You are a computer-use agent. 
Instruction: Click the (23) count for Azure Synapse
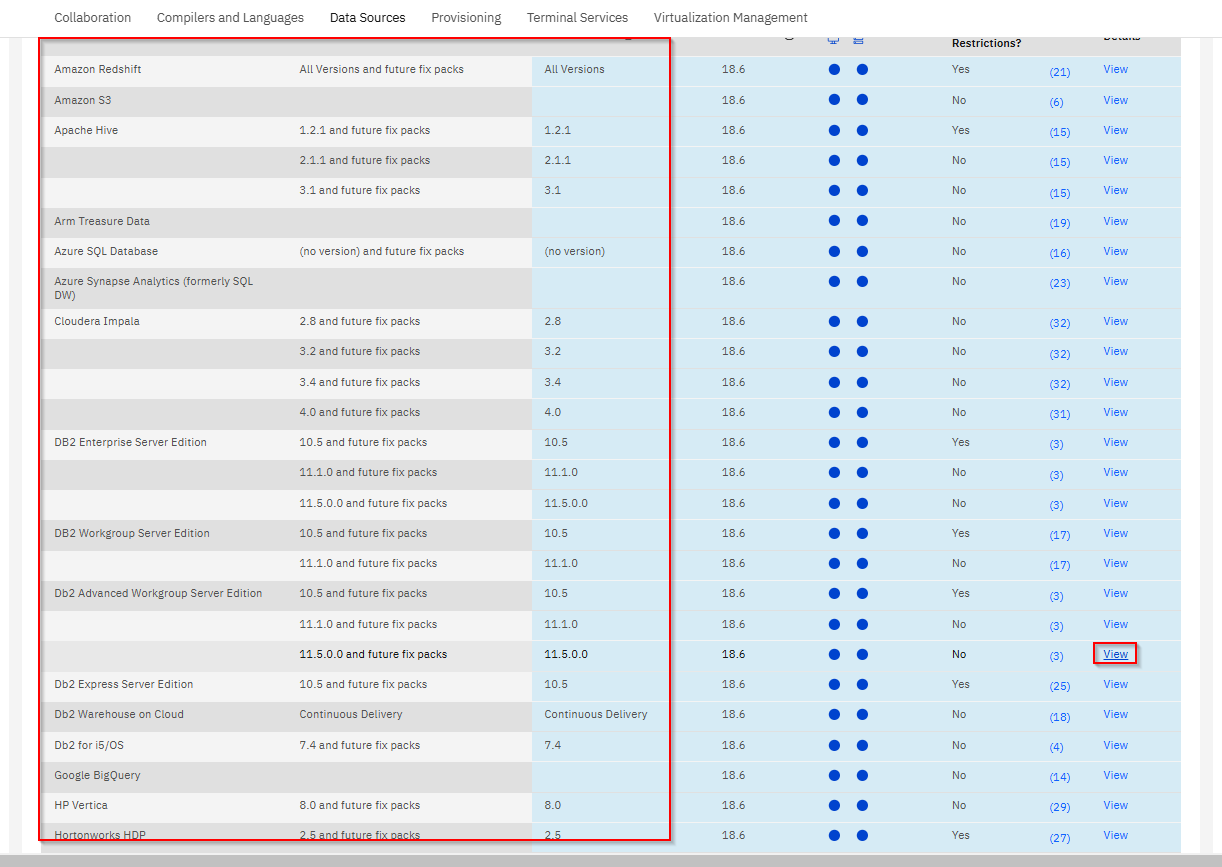point(1060,283)
